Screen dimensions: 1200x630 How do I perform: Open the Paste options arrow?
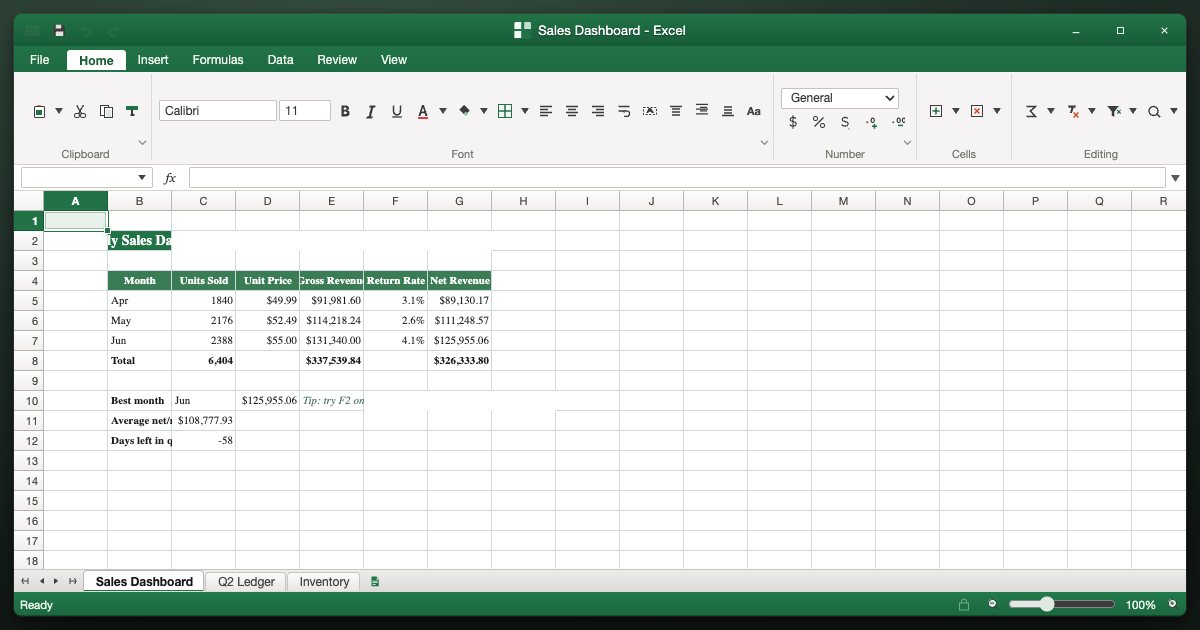tap(59, 111)
